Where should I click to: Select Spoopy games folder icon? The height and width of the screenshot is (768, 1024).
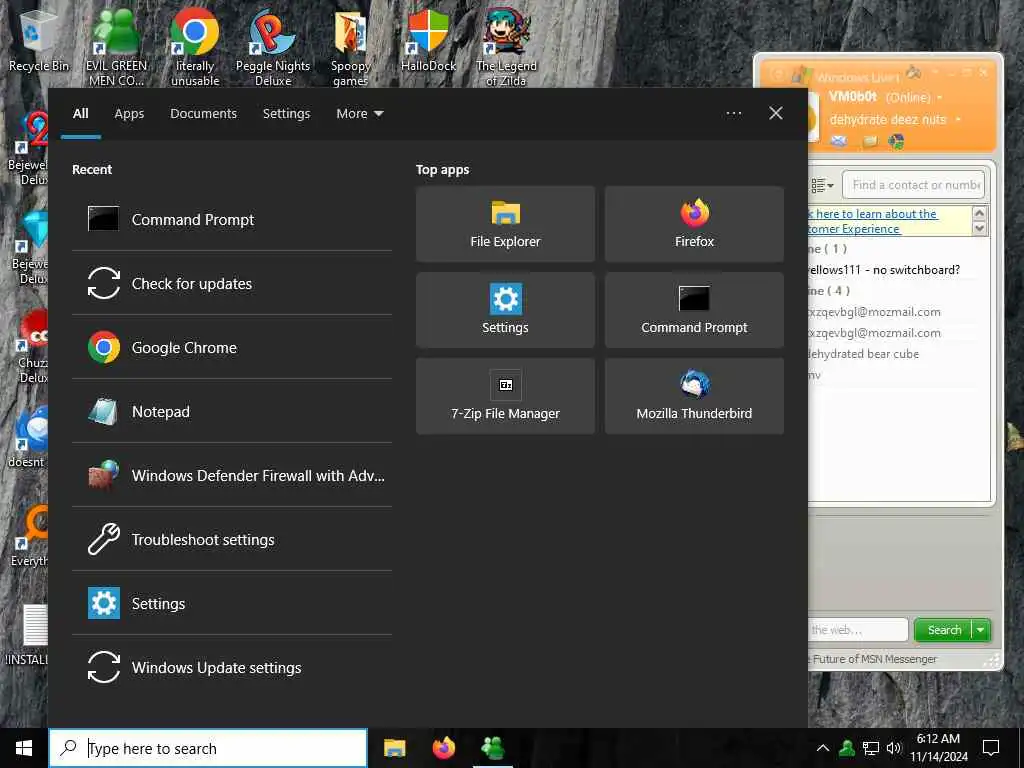click(x=351, y=47)
